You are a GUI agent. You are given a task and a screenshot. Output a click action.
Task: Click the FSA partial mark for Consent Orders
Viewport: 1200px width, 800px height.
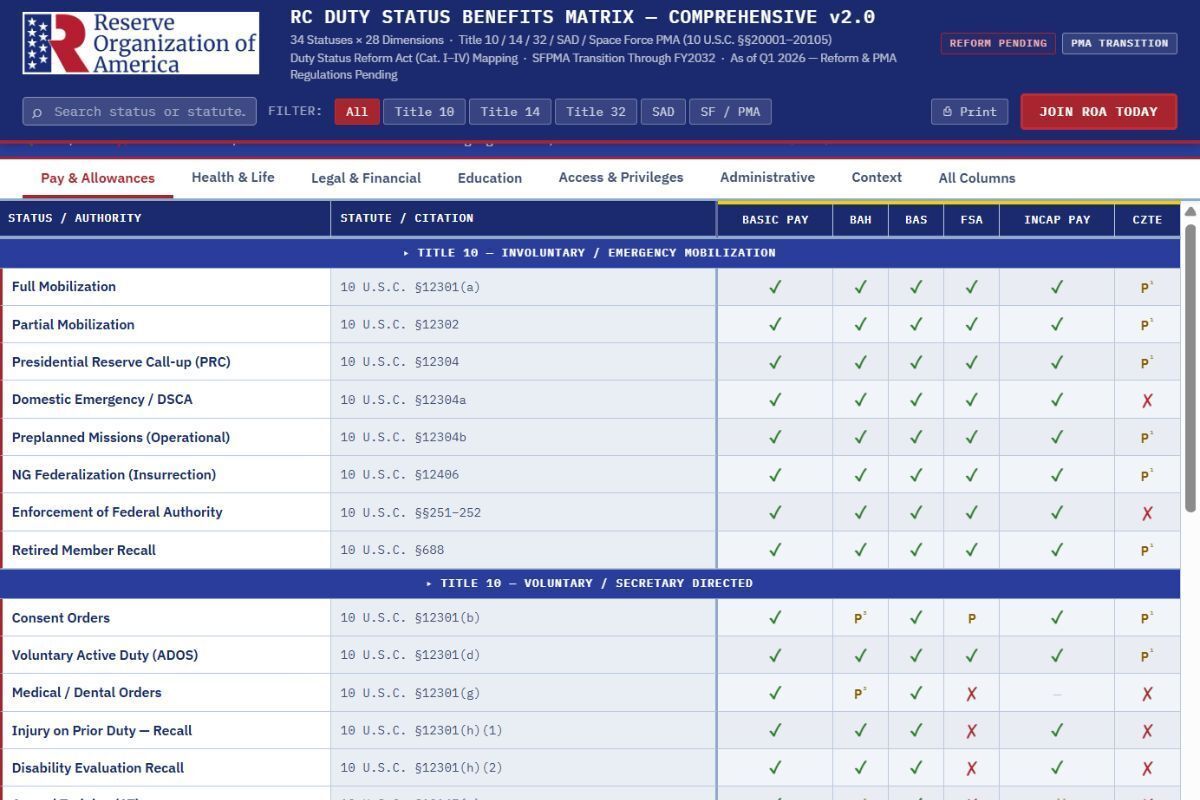click(971, 619)
